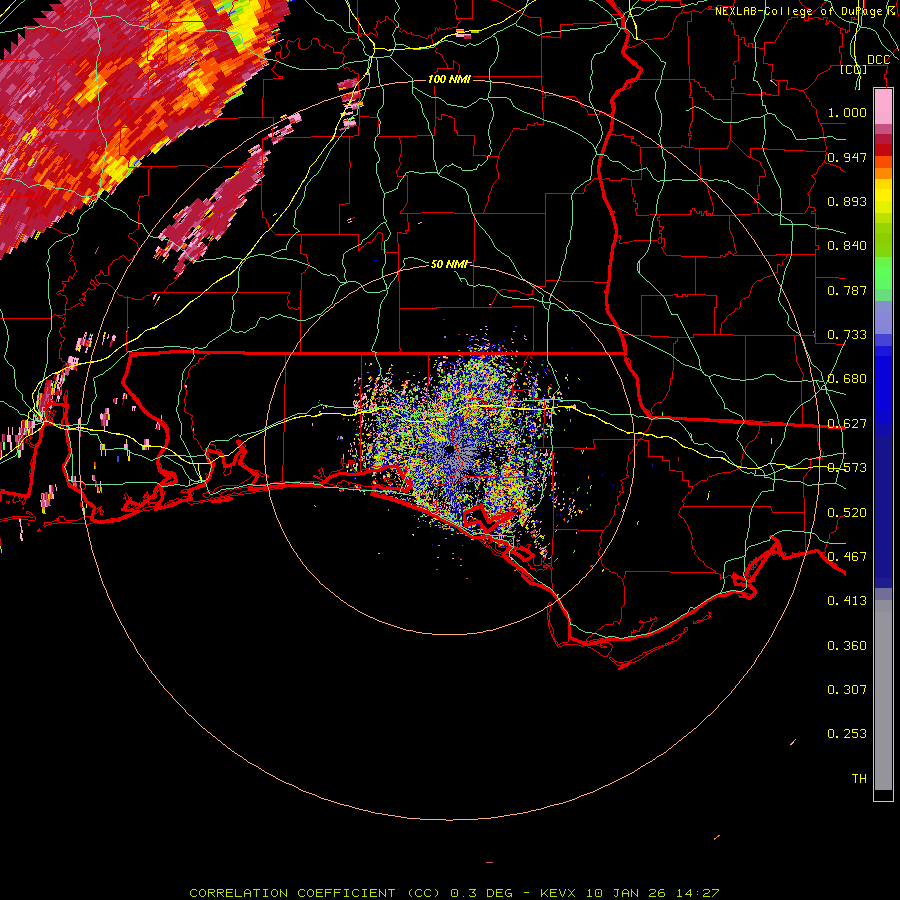900x900 pixels.
Task: Click the 'TH' threshold label
Action: (859, 779)
